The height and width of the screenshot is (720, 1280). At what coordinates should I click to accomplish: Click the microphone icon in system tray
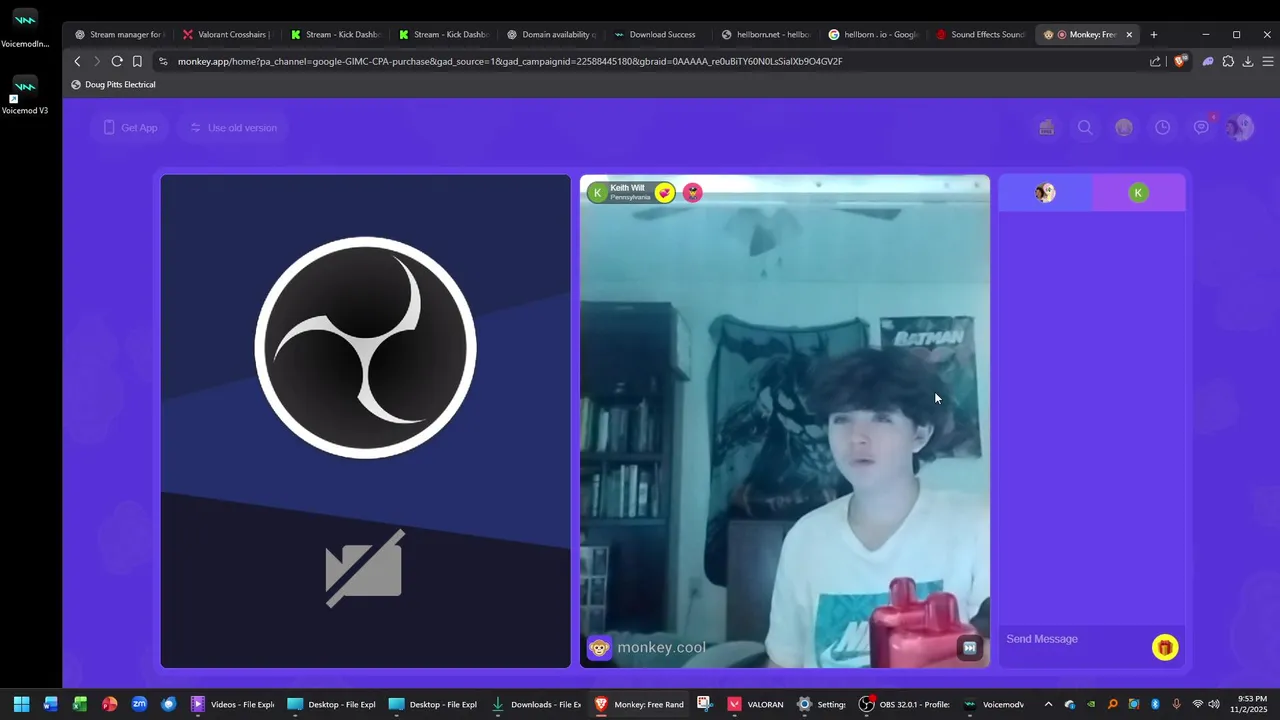(1176, 704)
